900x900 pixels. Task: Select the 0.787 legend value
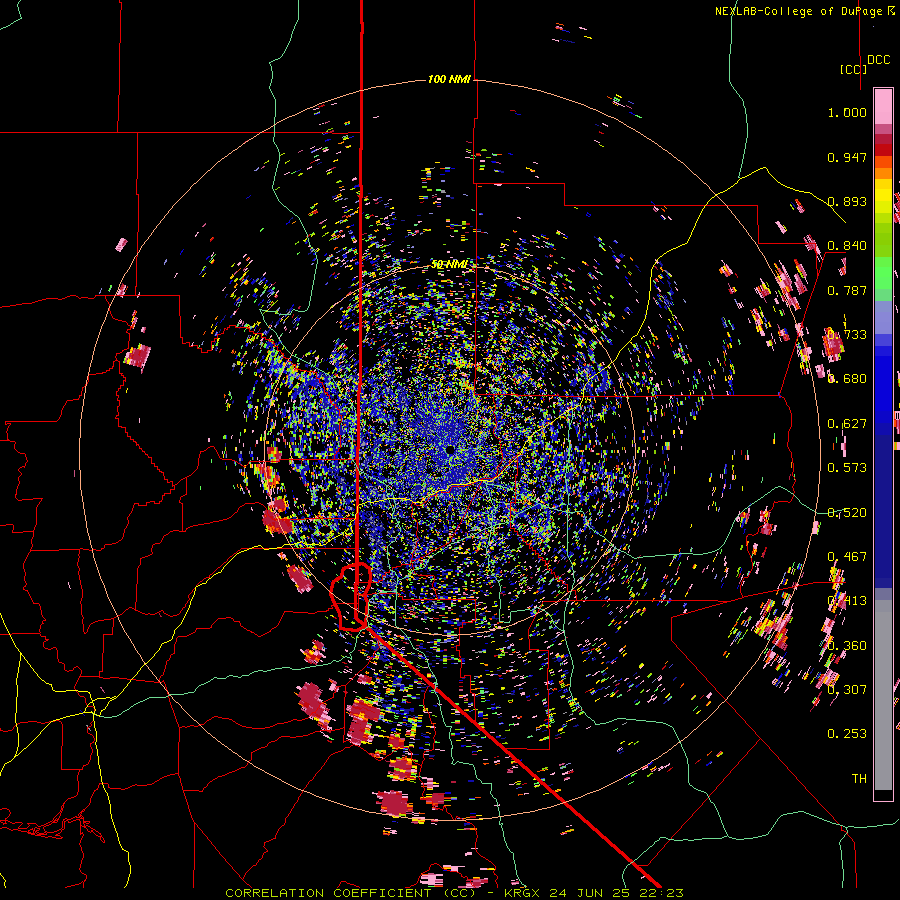pyautogui.click(x=847, y=290)
